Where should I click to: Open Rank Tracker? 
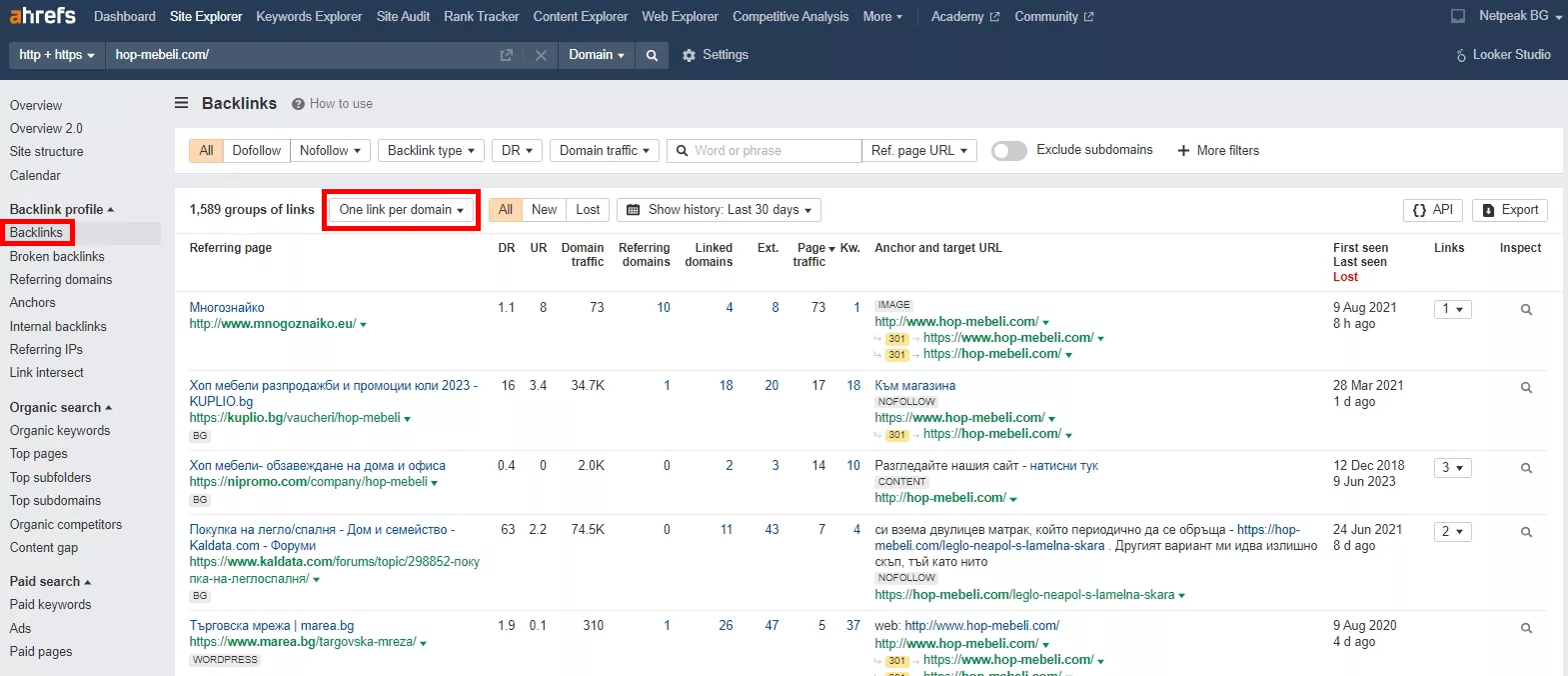(x=482, y=16)
